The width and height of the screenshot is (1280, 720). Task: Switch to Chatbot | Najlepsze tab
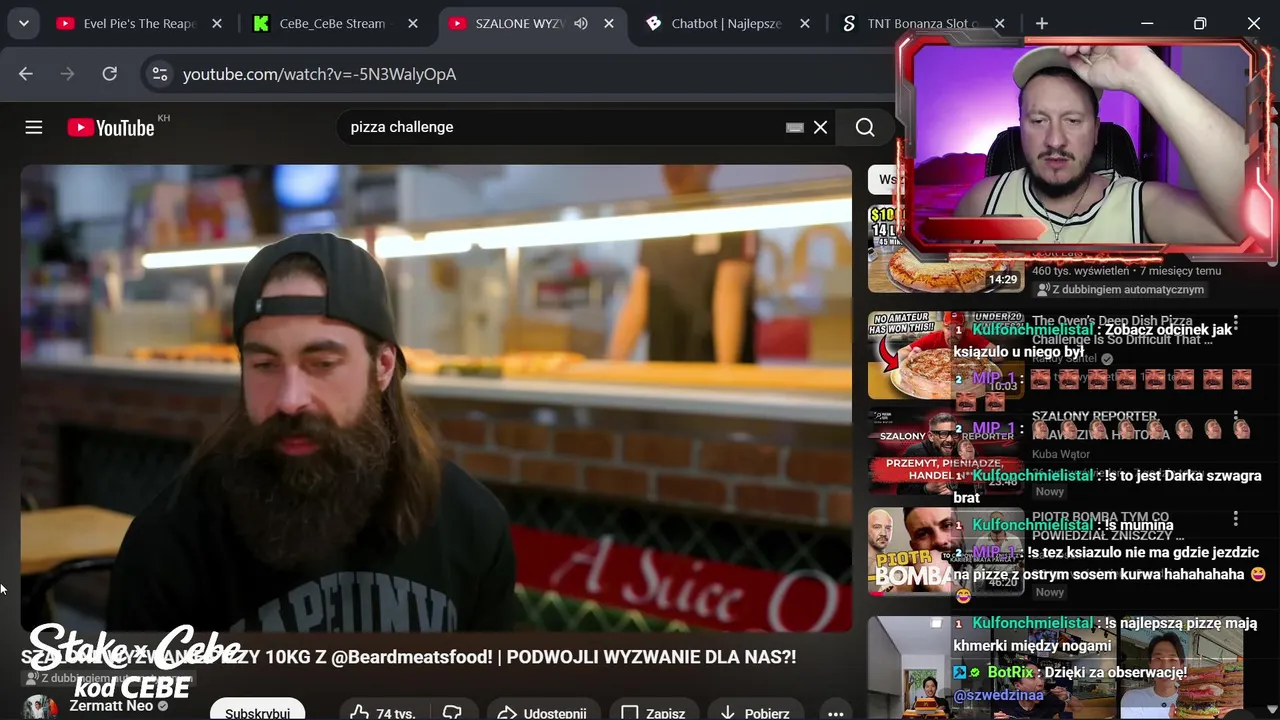click(x=726, y=23)
